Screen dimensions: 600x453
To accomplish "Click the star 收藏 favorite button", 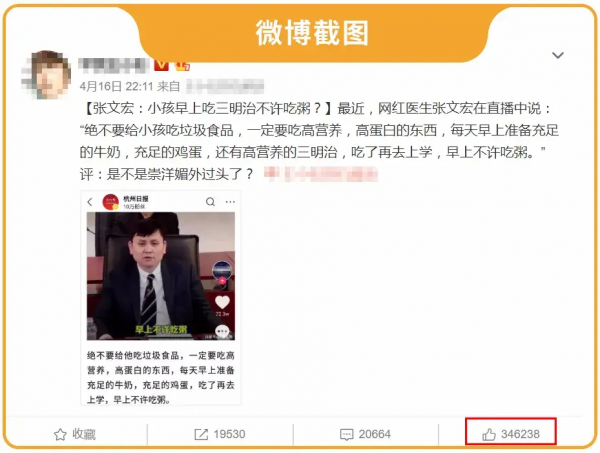I will (x=75, y=434).
